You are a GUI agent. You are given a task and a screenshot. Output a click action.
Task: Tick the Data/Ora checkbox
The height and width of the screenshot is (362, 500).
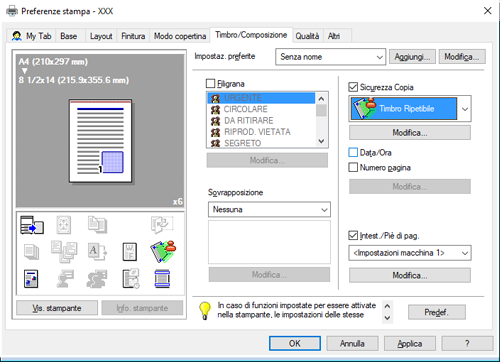353,153
